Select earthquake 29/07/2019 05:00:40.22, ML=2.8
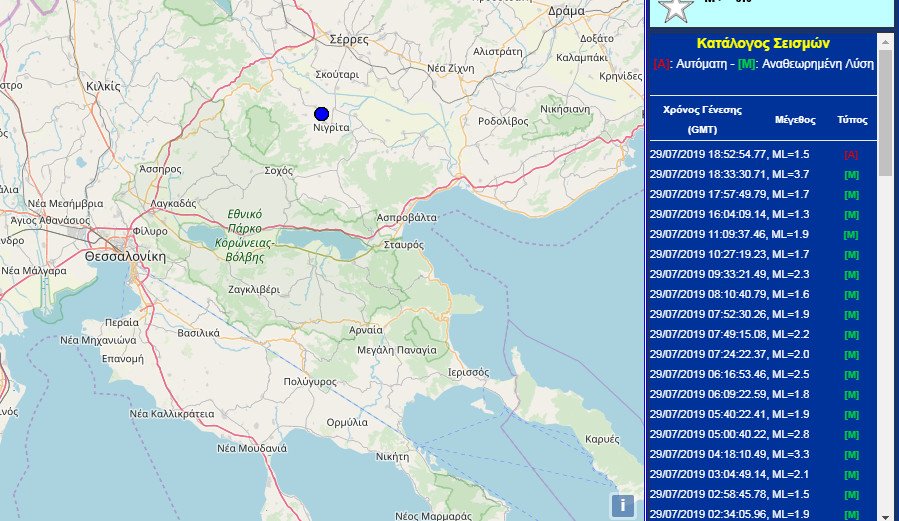899x521 pixels. coord(729,434)
